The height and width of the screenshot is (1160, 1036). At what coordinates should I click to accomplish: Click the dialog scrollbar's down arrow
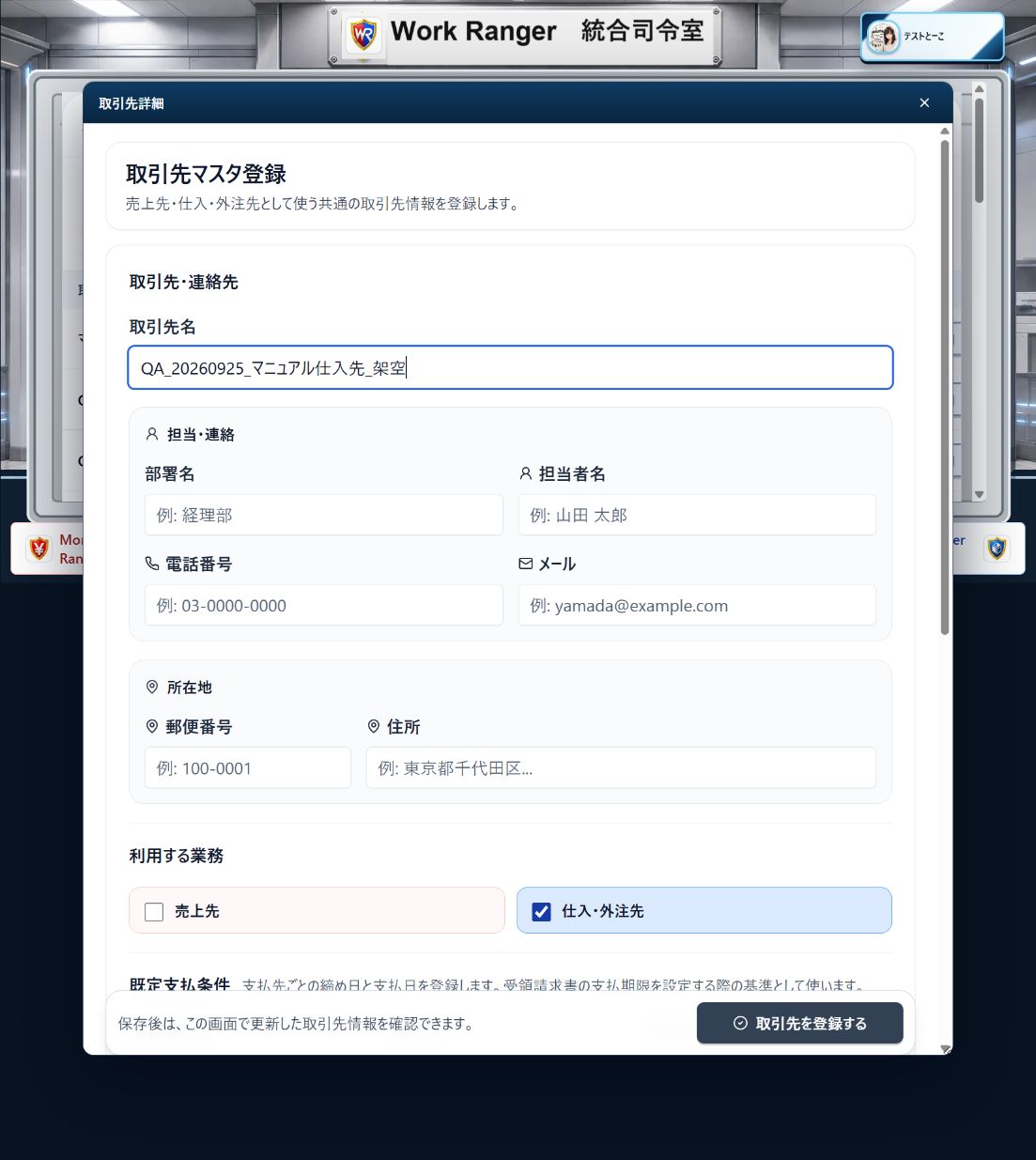pyautogui.click(x=945, y=1049)
